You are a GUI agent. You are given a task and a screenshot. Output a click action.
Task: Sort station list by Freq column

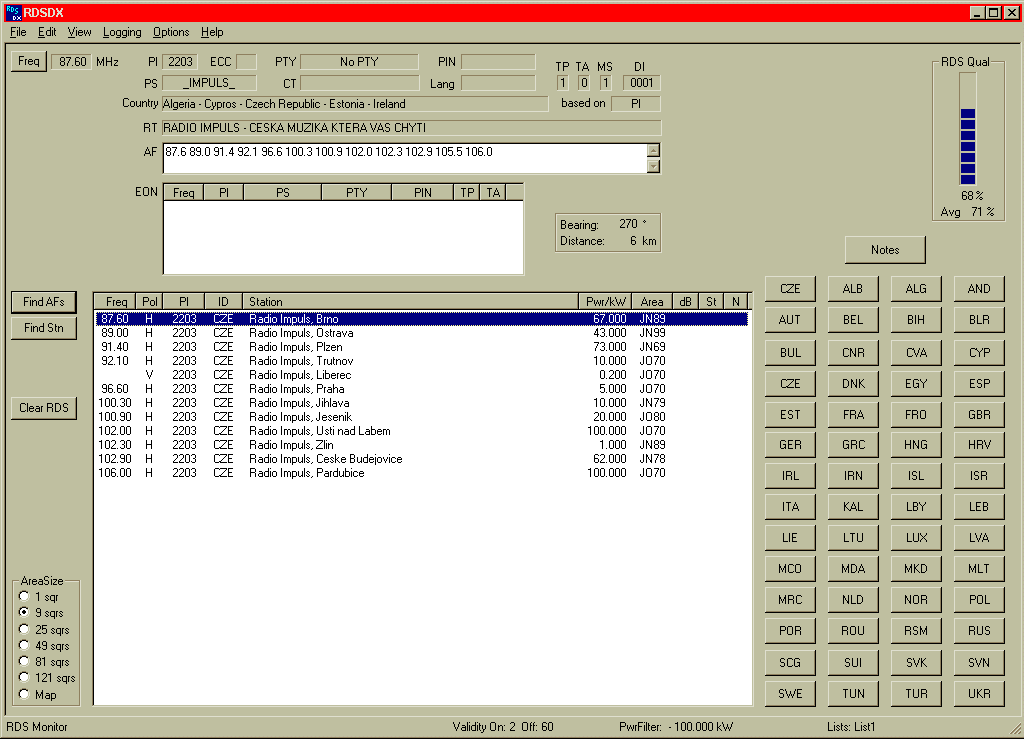tap(116, 302)
